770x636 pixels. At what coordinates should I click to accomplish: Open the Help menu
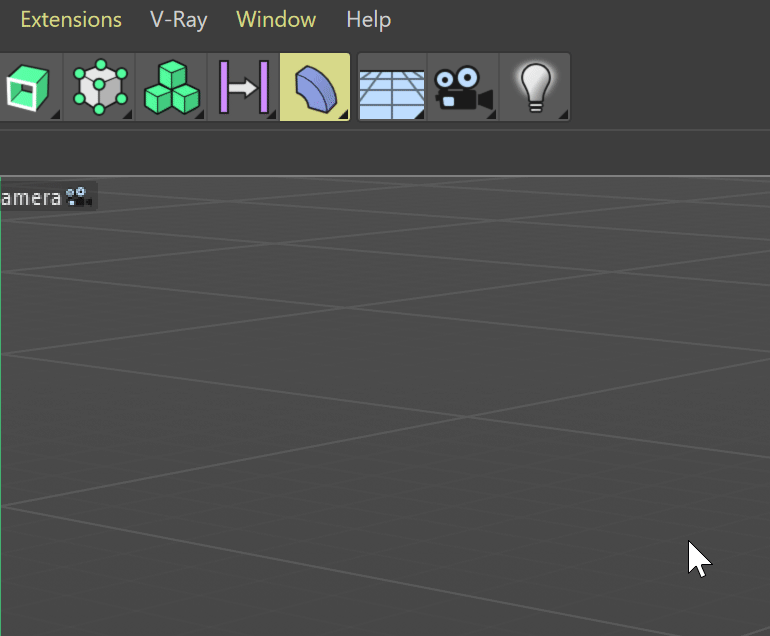coord(368,21)
